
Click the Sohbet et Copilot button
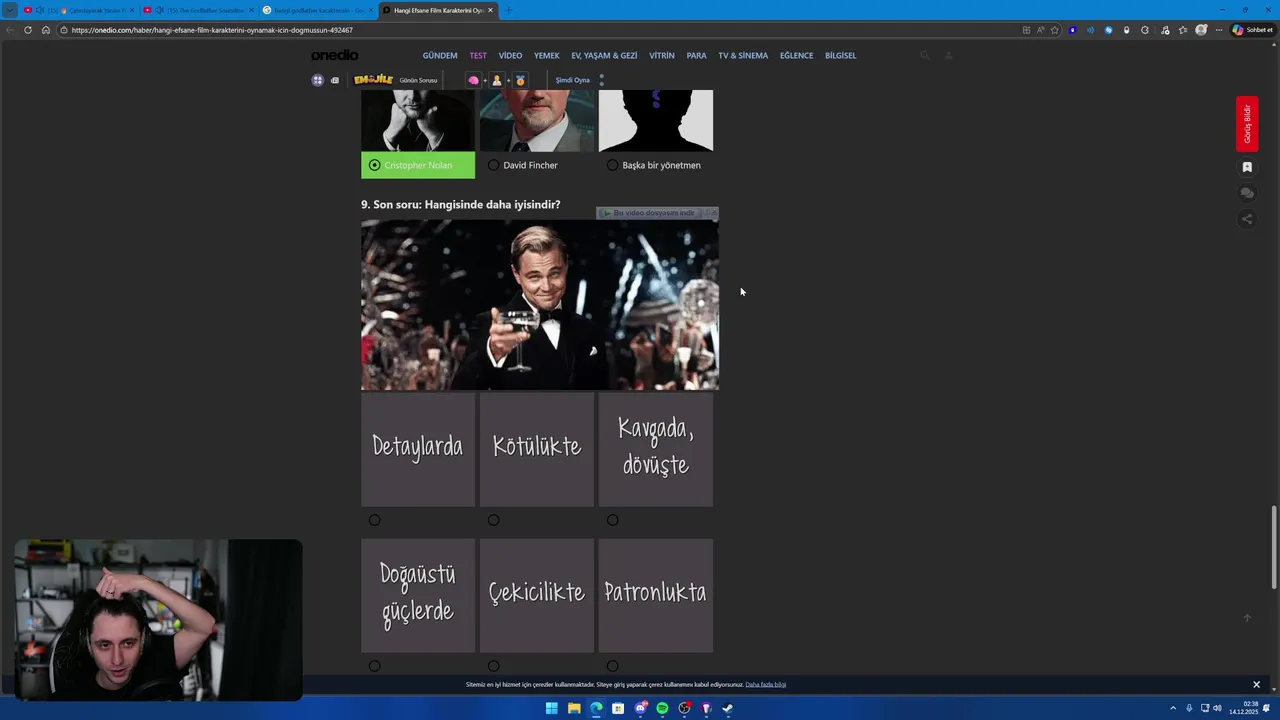1253,30
